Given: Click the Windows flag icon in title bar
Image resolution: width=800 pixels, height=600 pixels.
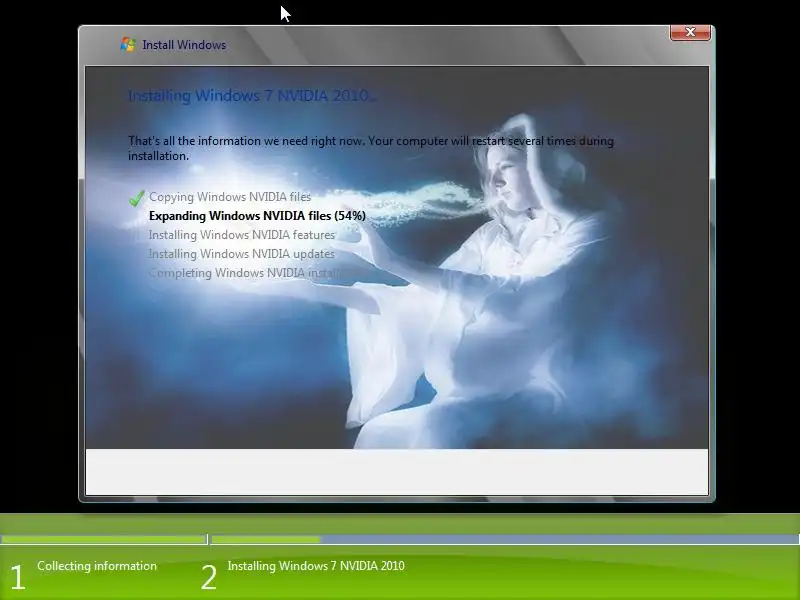Looking at the screenshot, I should coord(128,44).
